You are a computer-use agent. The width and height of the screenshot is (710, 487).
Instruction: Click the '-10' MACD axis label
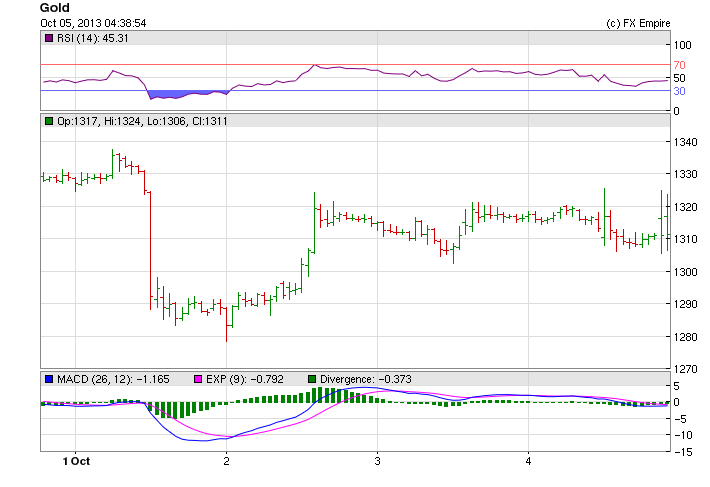click(x=682, y=435)
